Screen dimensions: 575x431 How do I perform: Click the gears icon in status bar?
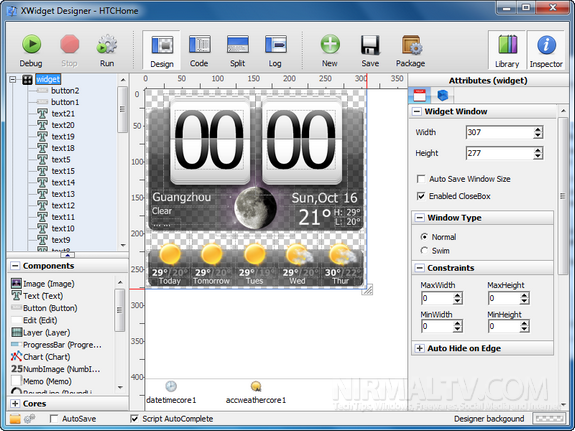coord(30,419)
